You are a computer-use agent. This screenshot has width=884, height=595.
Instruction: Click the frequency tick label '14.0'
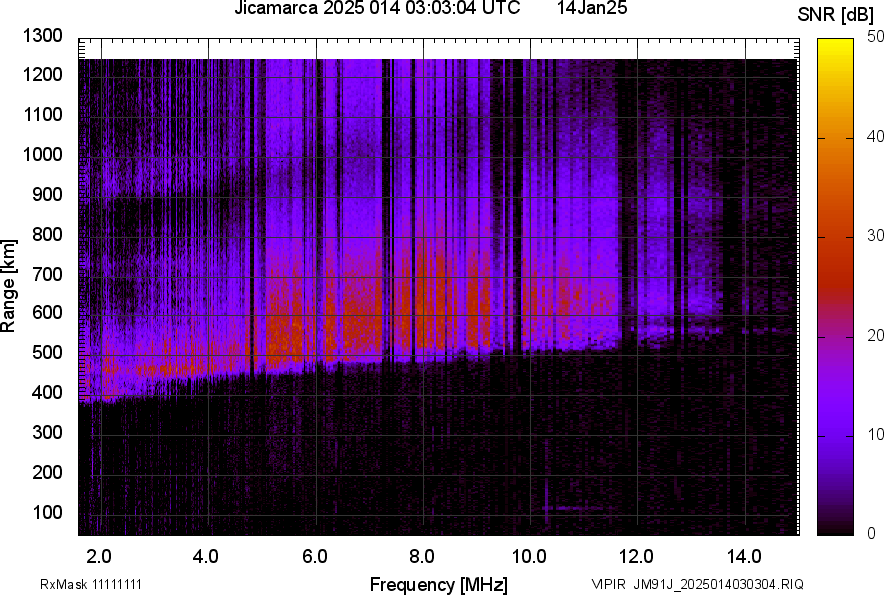pos(744,557)
